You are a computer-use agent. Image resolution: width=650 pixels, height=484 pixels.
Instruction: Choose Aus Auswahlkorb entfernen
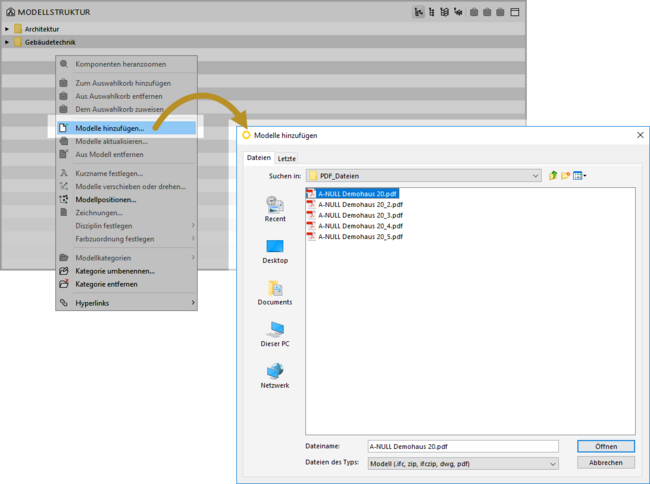(126, 96)
